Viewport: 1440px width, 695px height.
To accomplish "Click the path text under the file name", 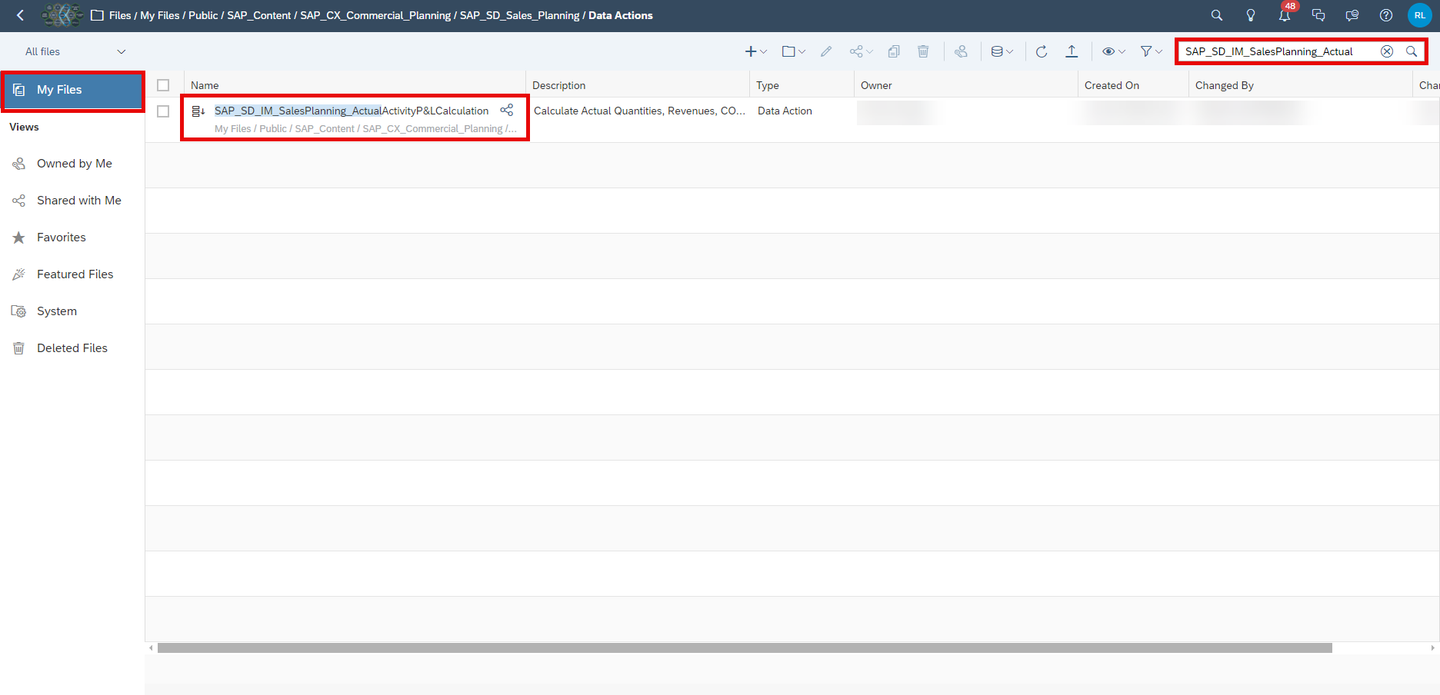I will coord(365,128).
